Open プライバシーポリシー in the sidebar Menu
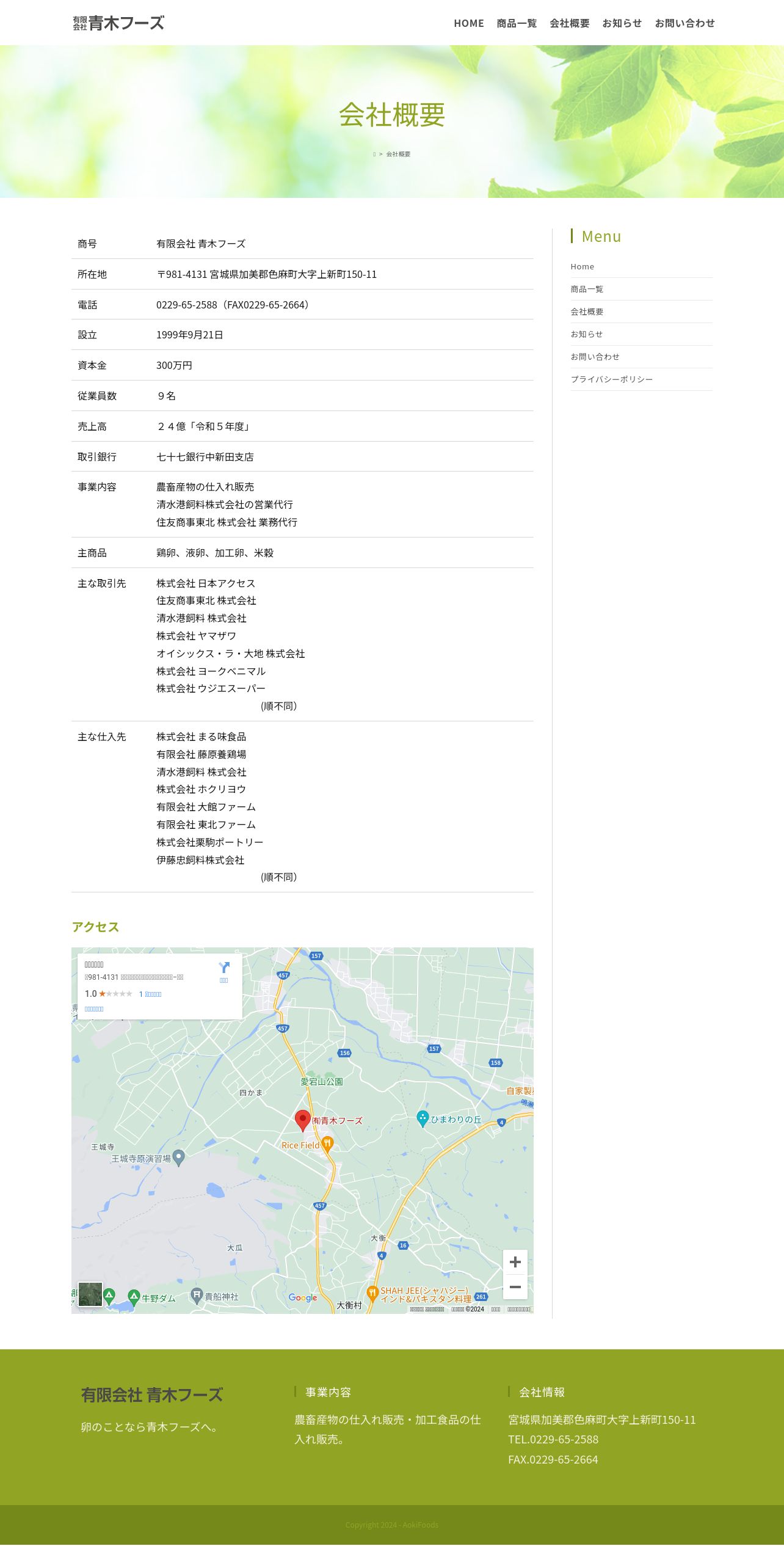The height and width of the screenshot is (1546, 784). click(611, 380)
